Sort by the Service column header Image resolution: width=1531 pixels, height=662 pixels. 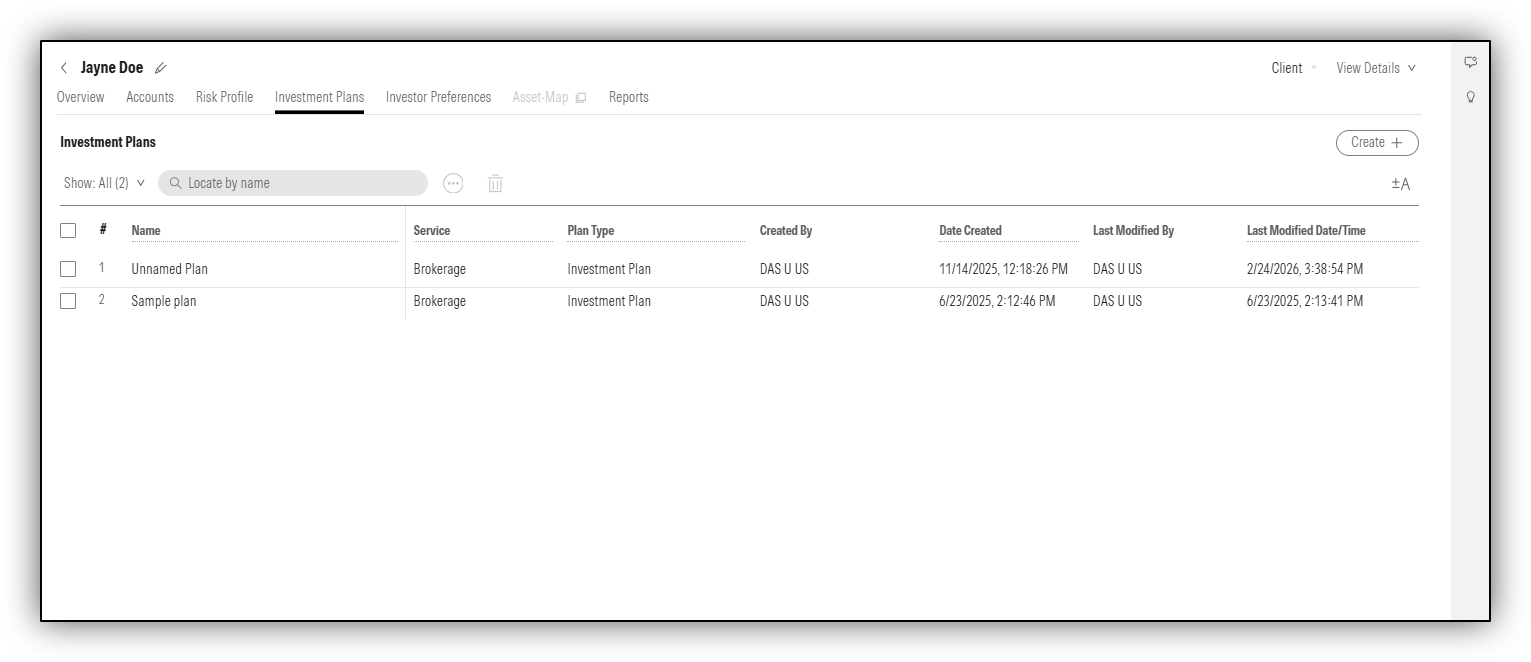point(432,230)
